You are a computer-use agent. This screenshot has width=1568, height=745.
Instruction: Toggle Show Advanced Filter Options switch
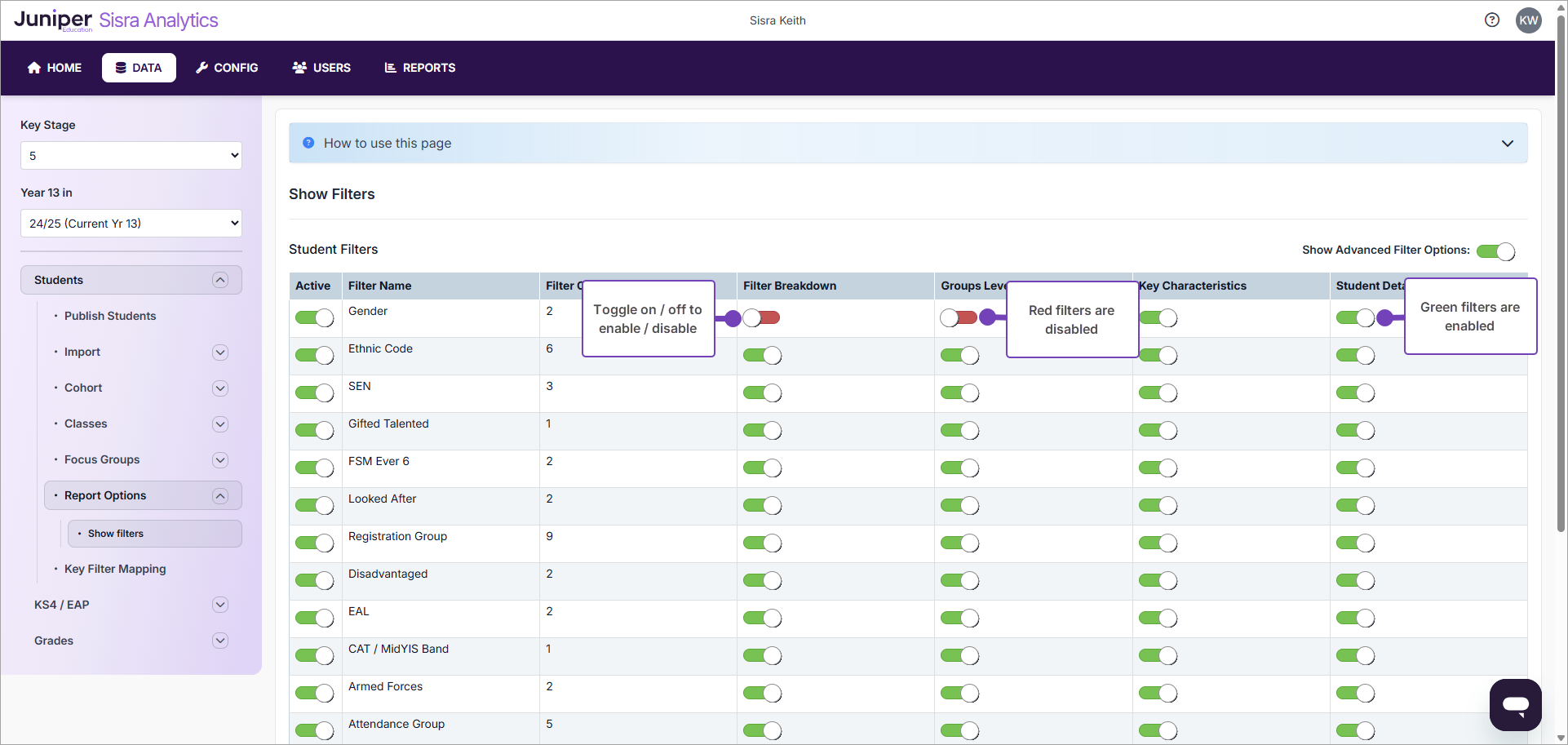pyautogui.click(x=1495, y=251)
